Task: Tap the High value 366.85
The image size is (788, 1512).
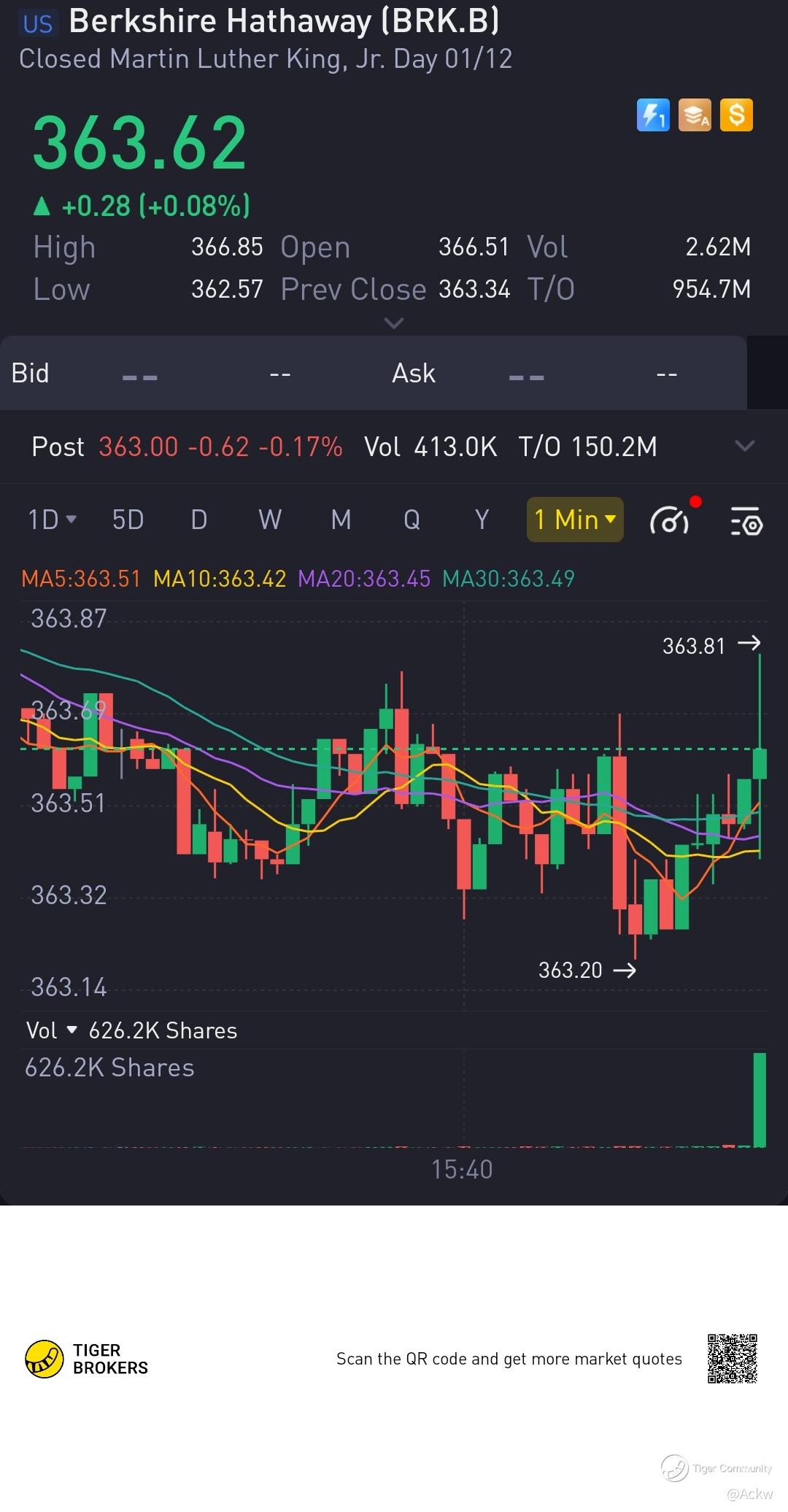Action: [x=227, y=247]
